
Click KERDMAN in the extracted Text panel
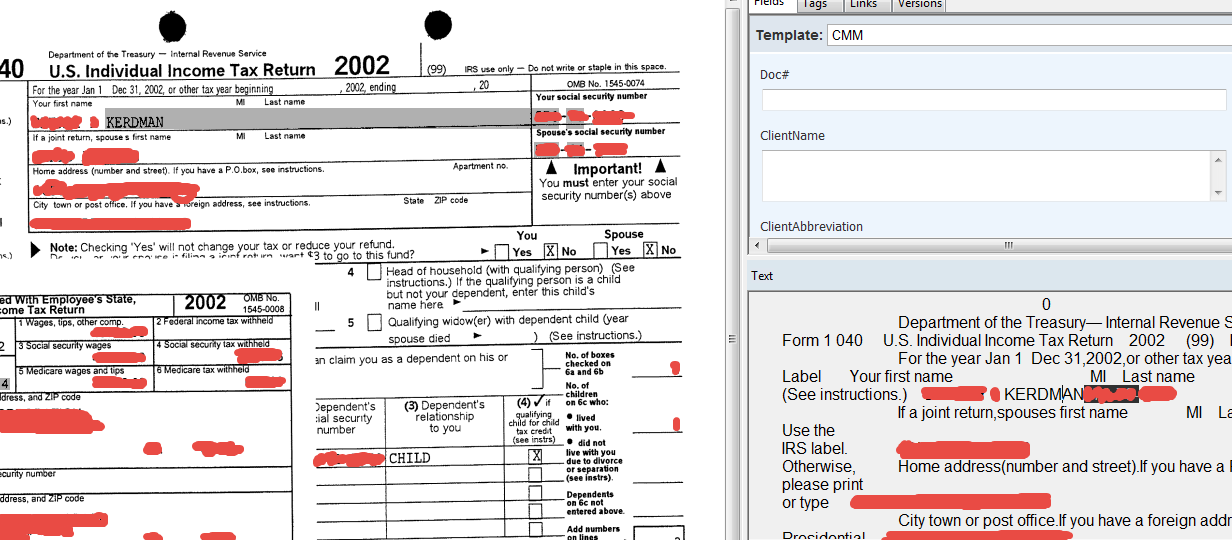pyautogui.click(x=1044, y=394)
